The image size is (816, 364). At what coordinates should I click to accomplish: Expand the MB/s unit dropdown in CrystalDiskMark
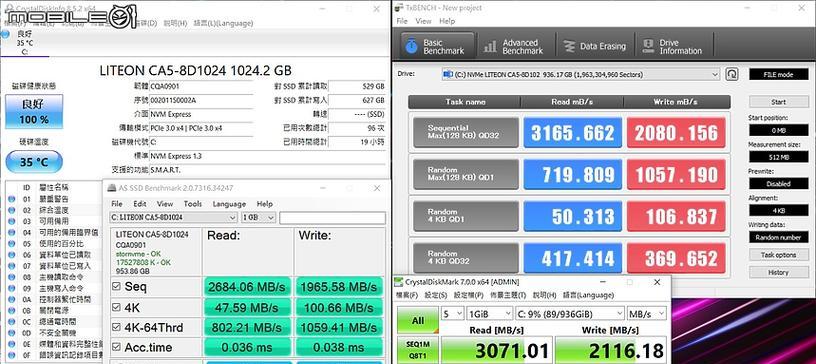pyautogui.click(x=647, y=313)
